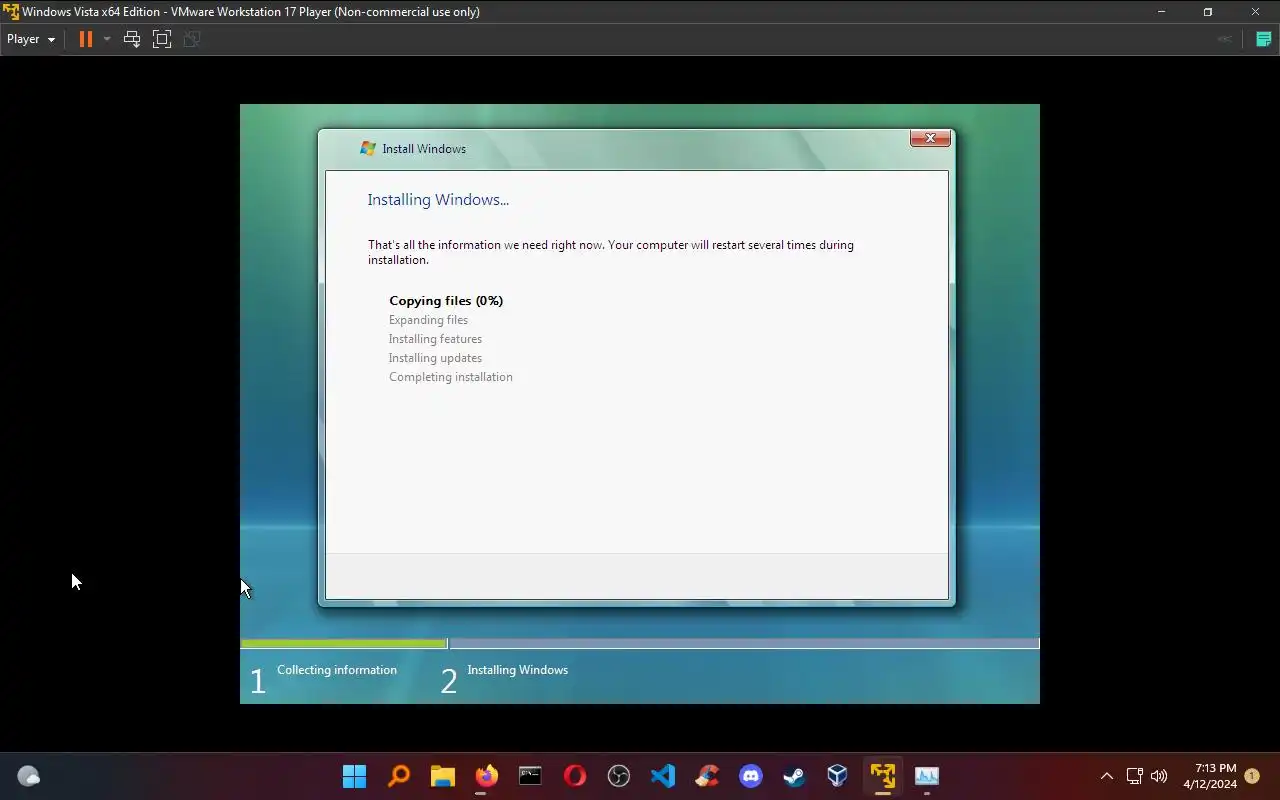Click the Windows flag icon in the Install Windows title
Image resolution: width=1280 pixels, height=800 pixels.
(x=368, y=148)
